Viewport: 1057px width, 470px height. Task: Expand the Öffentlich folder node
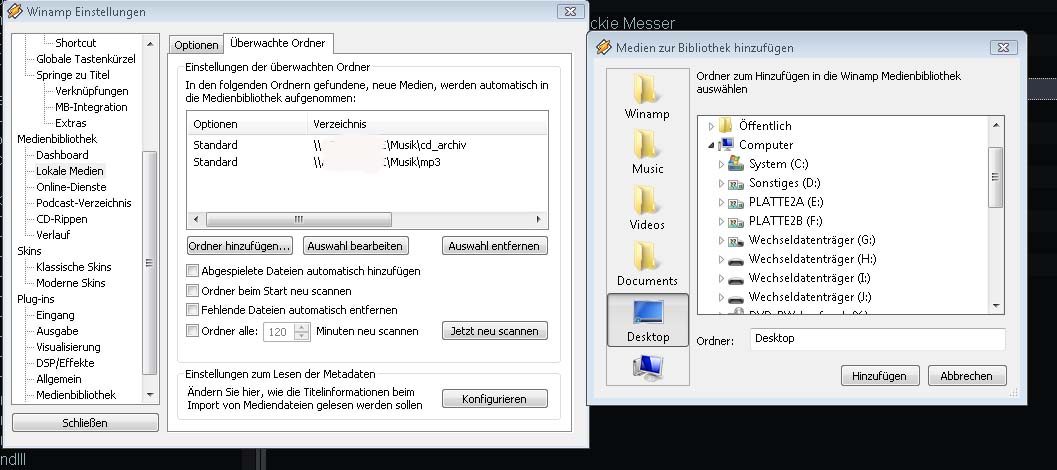[x=711, y=126]
